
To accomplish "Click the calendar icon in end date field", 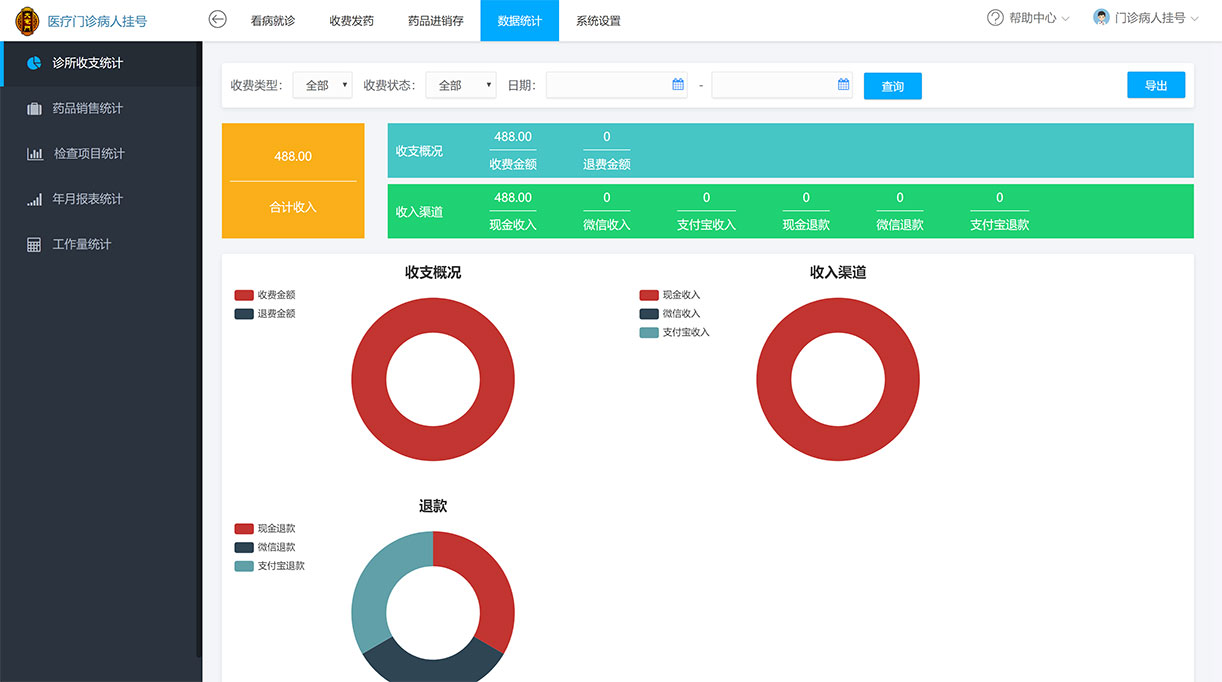I will [843, 85].
